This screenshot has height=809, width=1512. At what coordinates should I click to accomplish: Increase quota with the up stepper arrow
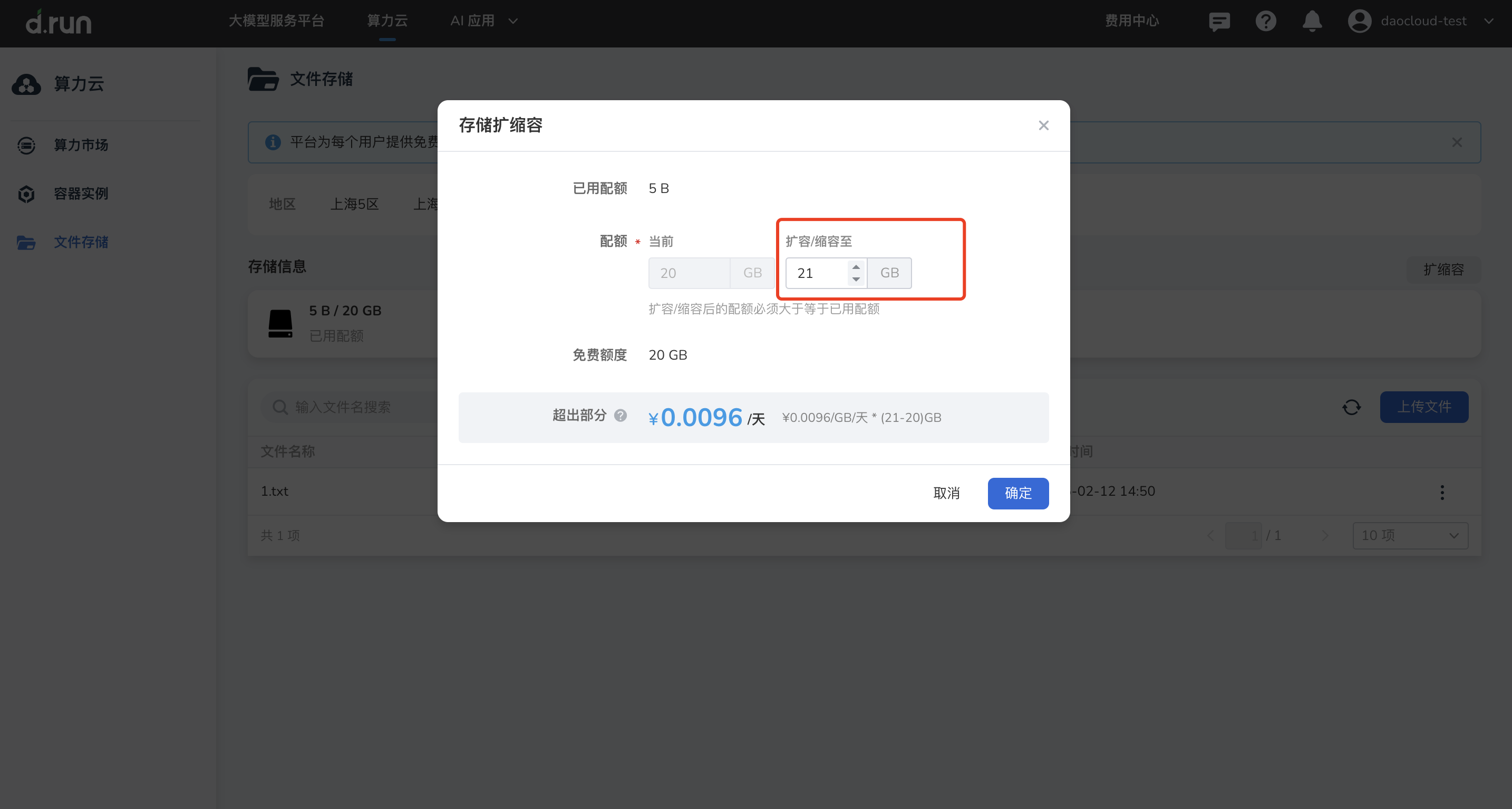coord(856,266)
